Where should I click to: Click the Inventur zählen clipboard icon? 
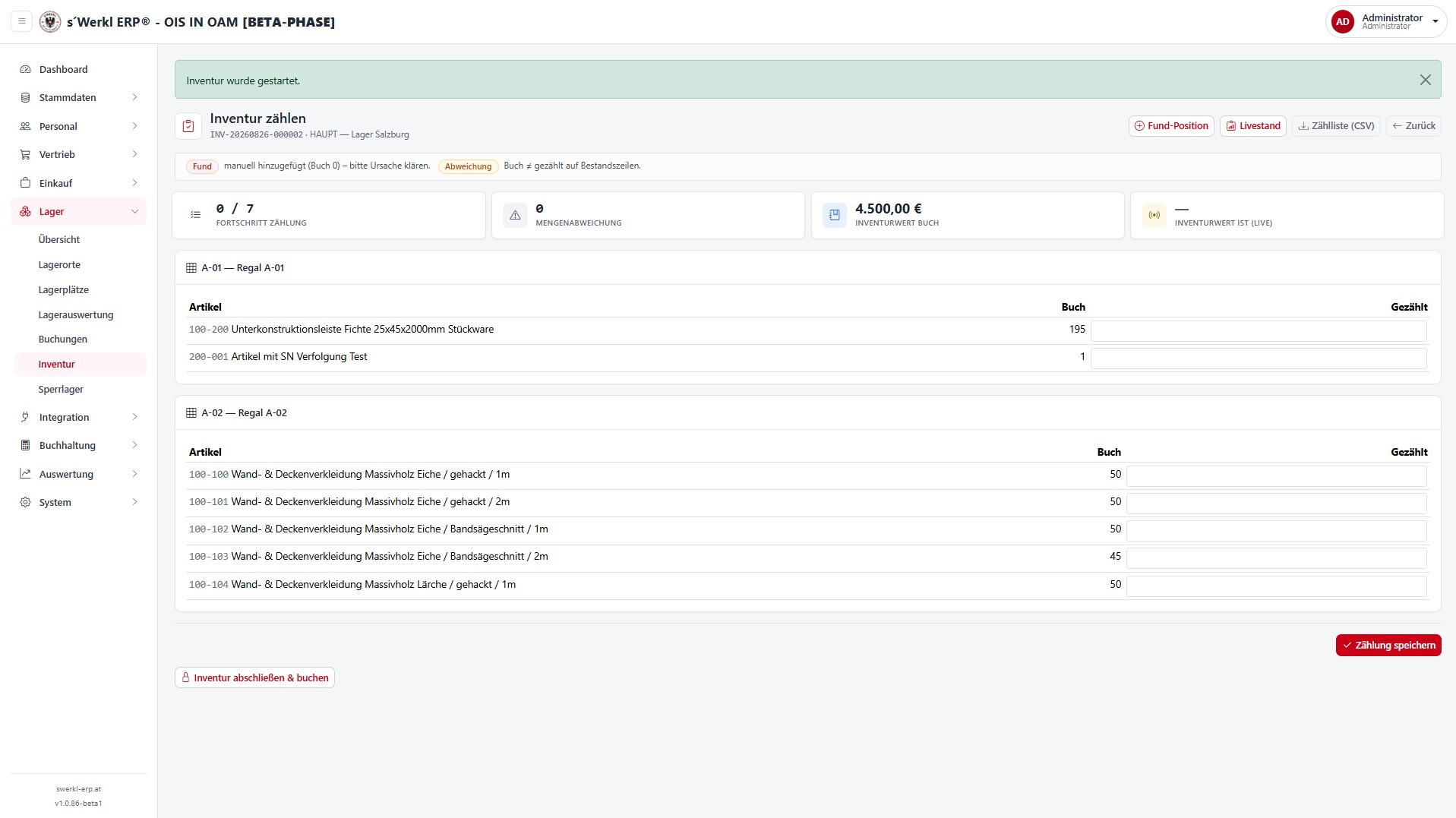point(188,126)
